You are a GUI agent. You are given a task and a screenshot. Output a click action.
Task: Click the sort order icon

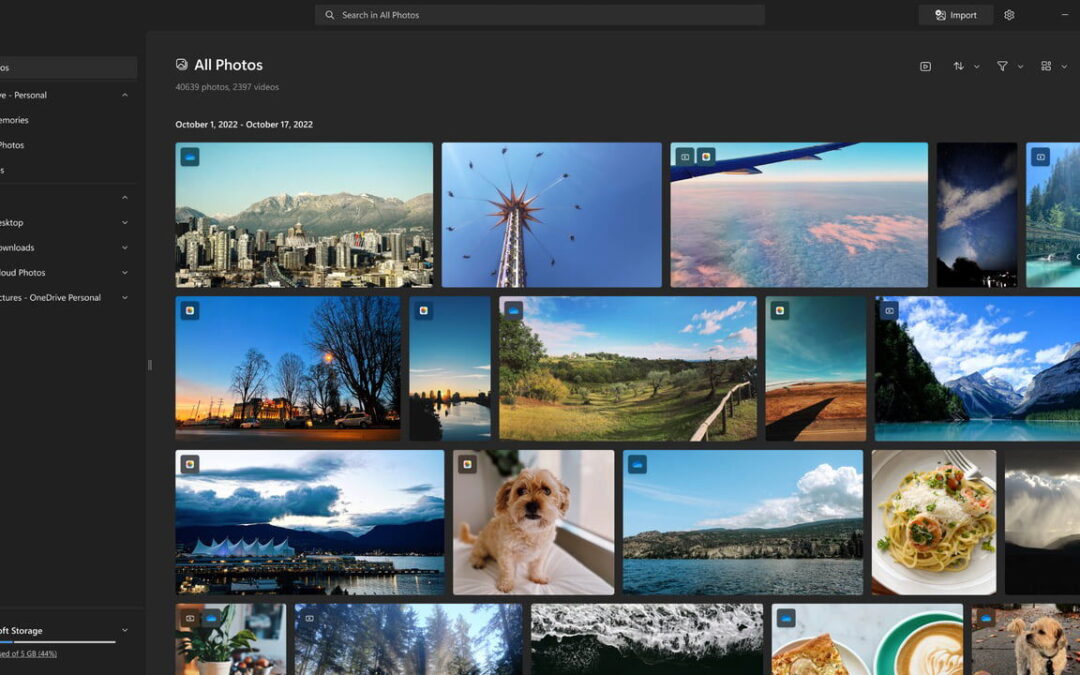point(959,66)
